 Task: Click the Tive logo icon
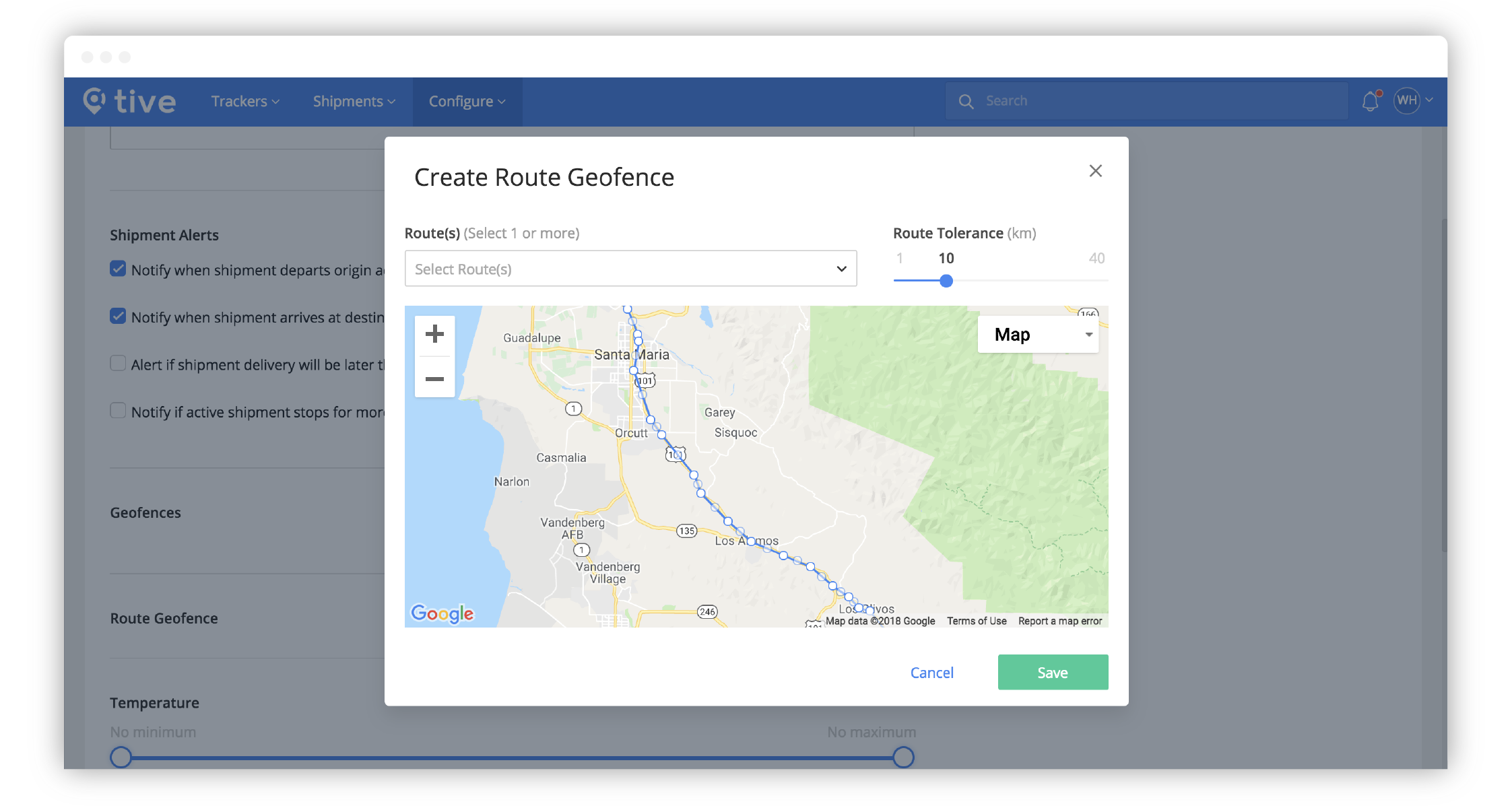(x=95, y=101)
